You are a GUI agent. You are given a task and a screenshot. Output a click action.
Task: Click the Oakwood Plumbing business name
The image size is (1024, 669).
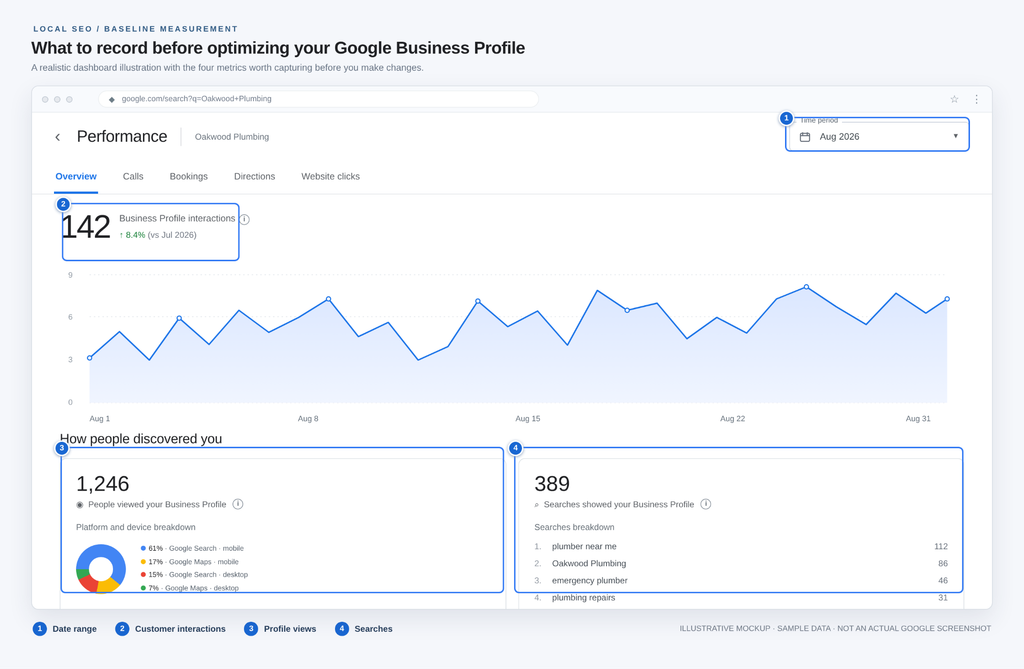point(232,137)
